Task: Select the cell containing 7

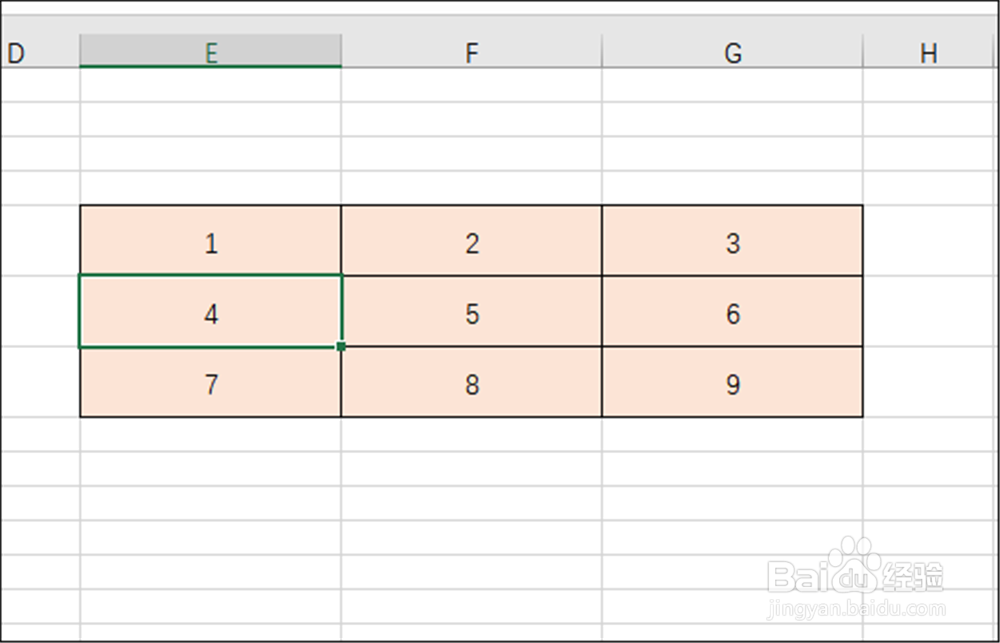Action: click(x=210, y=383)
